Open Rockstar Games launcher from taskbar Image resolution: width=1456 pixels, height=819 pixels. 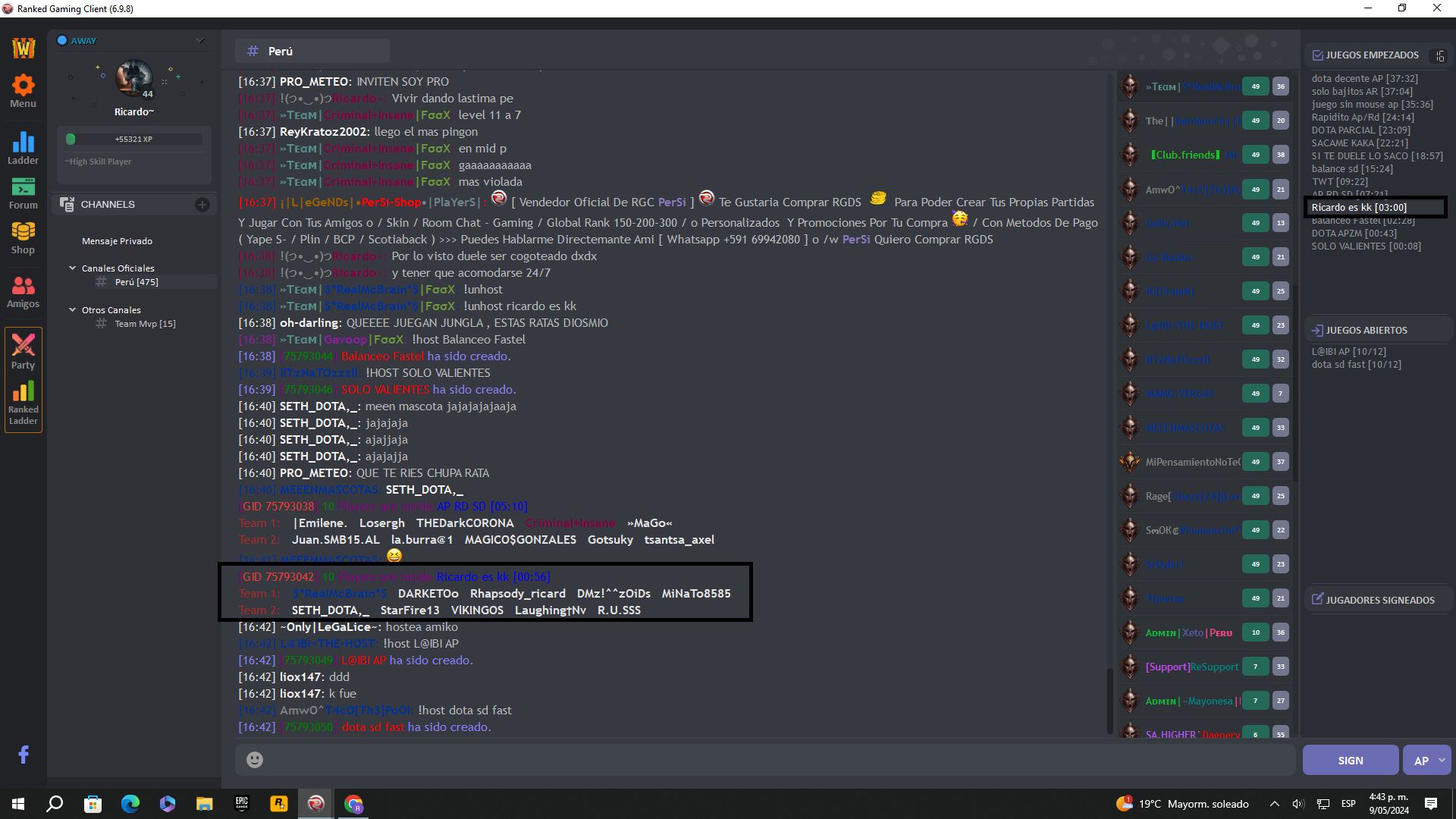(x=279, y=804)
